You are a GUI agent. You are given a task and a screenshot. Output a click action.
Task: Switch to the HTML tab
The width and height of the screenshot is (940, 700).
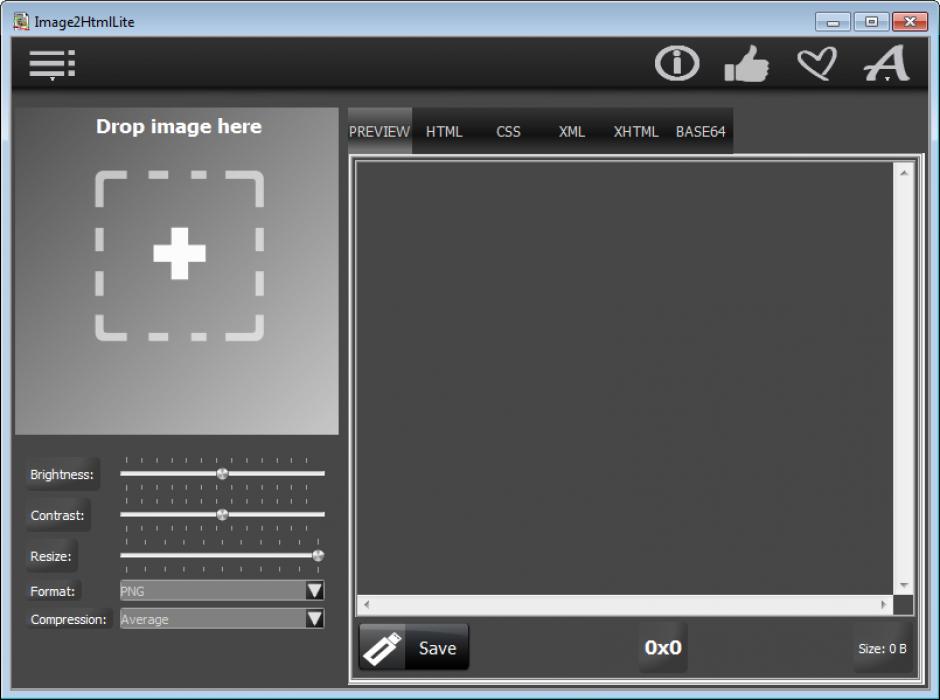coord(444,132)
